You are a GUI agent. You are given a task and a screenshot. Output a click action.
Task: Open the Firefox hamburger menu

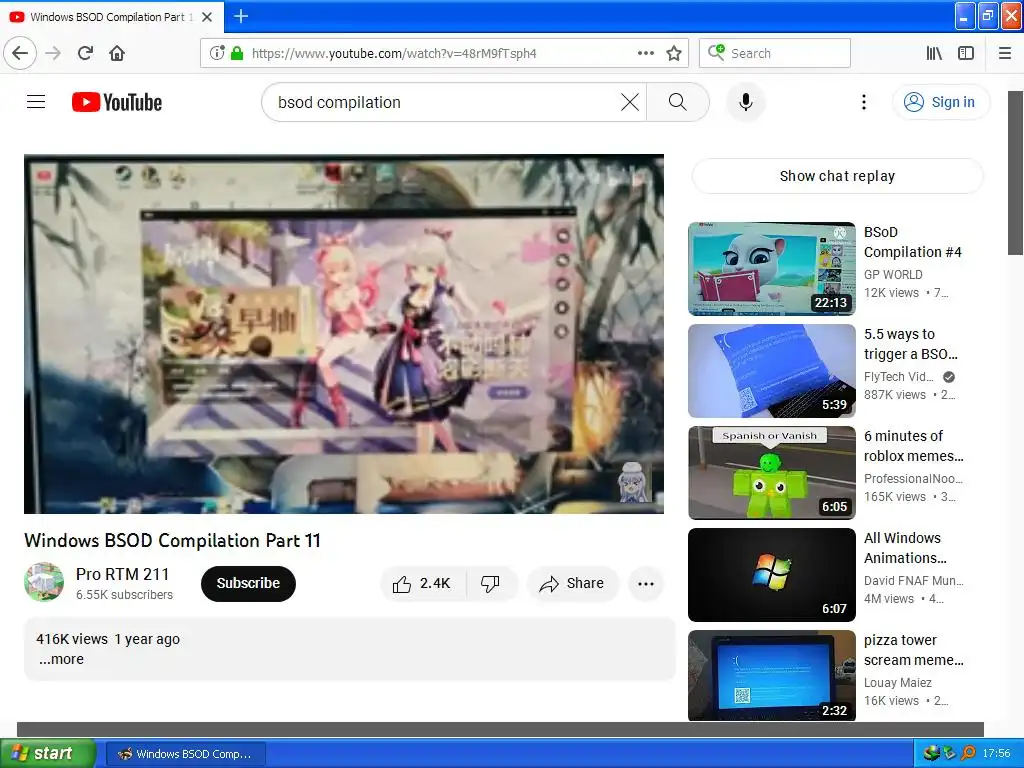tap(1005, 53)
